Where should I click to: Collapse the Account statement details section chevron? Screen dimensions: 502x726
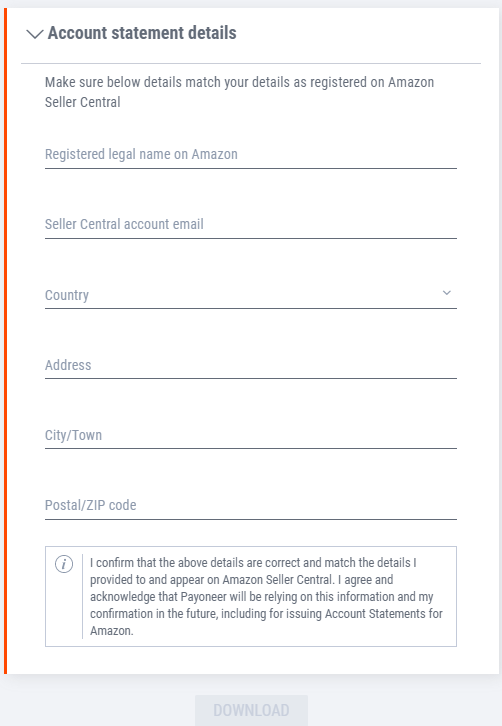click(35, 34)
